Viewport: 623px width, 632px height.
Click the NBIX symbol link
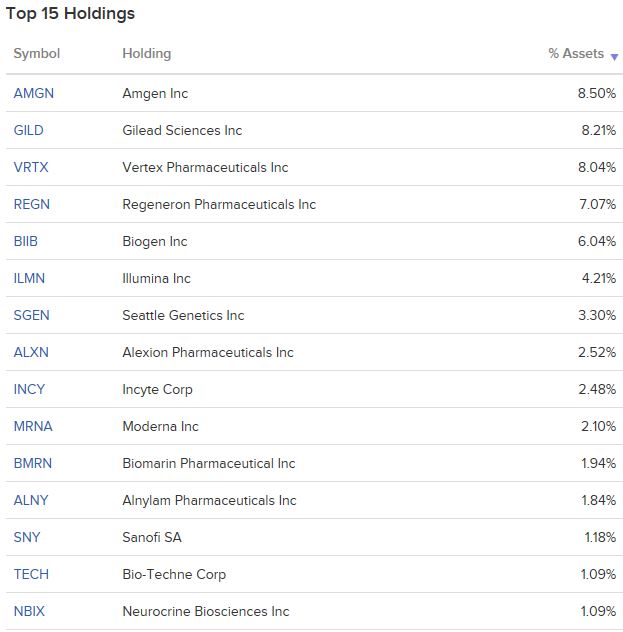coord(29,611)
